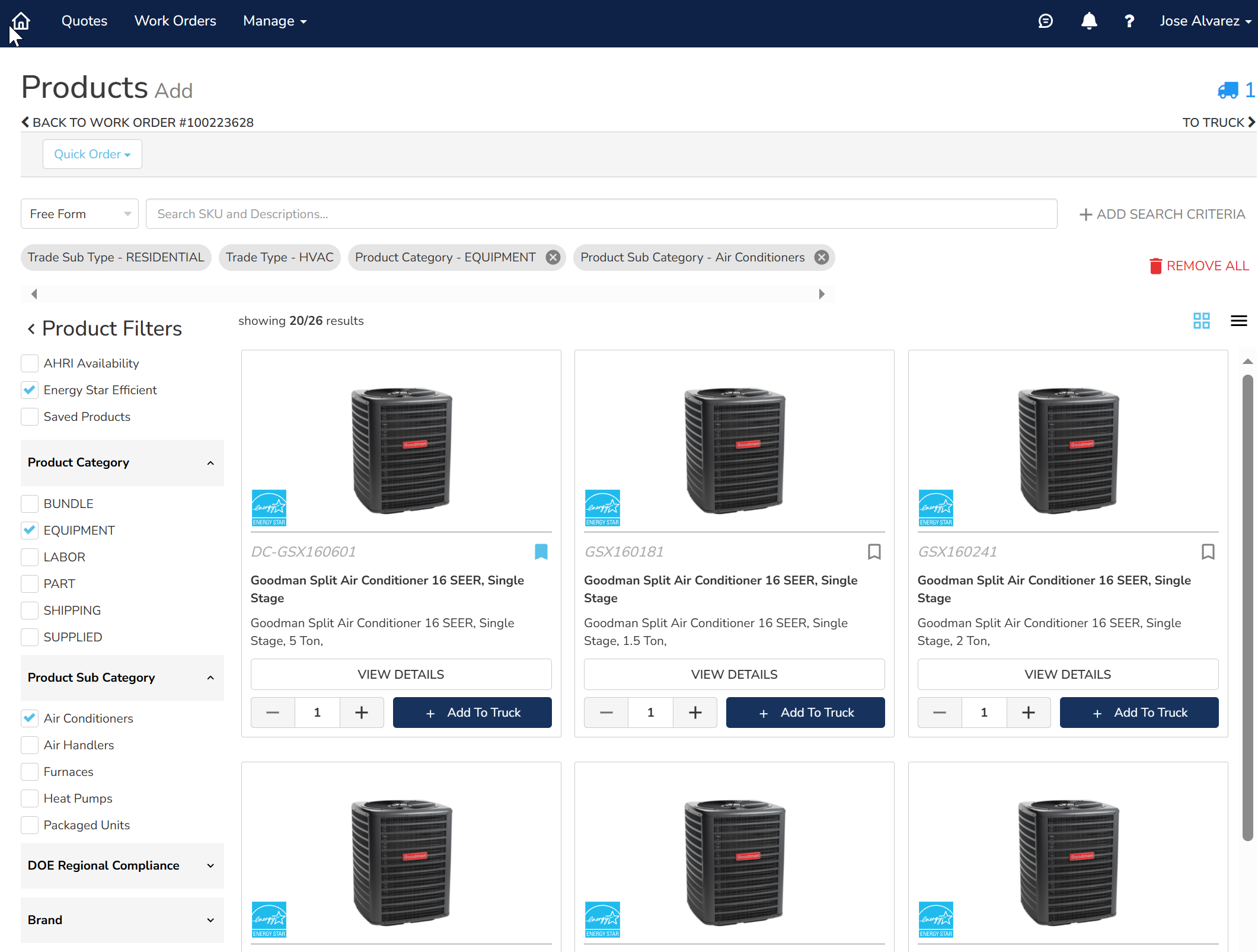Viewport: 1258px width, 952px height.
Task: Open the help question mark icon
Action: (1129, 21)
